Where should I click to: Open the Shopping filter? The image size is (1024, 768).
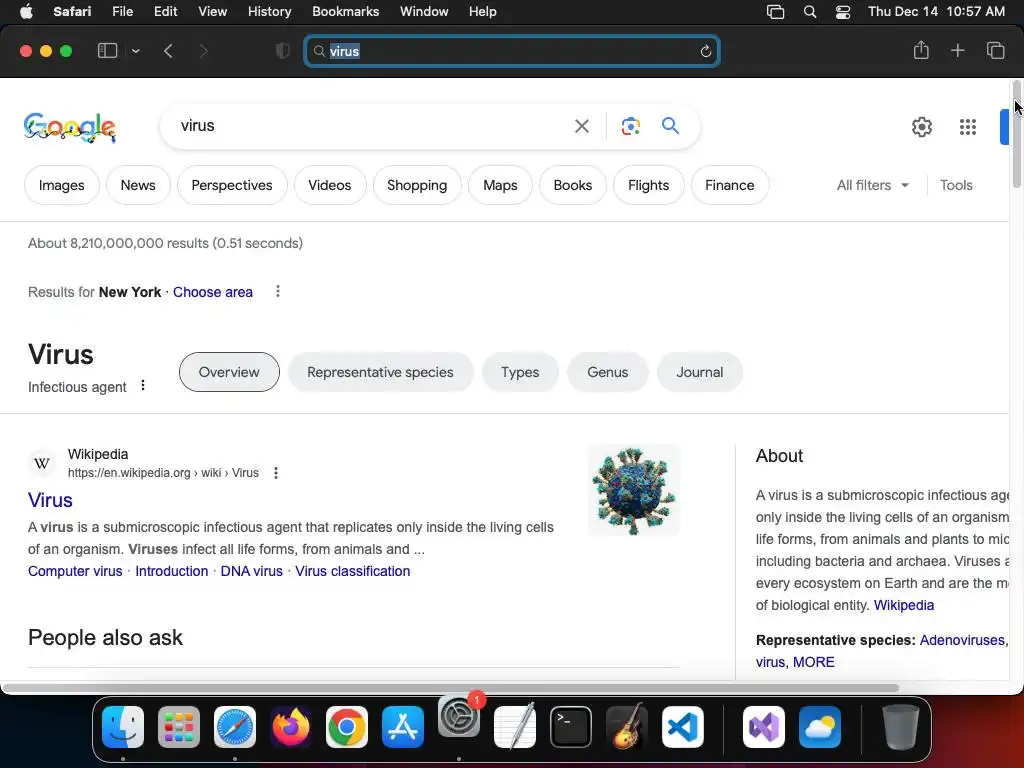pyautogui.click(x=417, y=185)
